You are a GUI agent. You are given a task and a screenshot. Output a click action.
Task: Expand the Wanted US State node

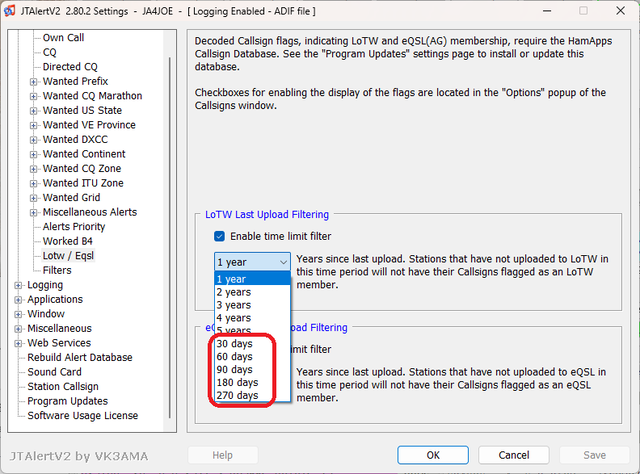pyautogui.click(x=33, y=111)
